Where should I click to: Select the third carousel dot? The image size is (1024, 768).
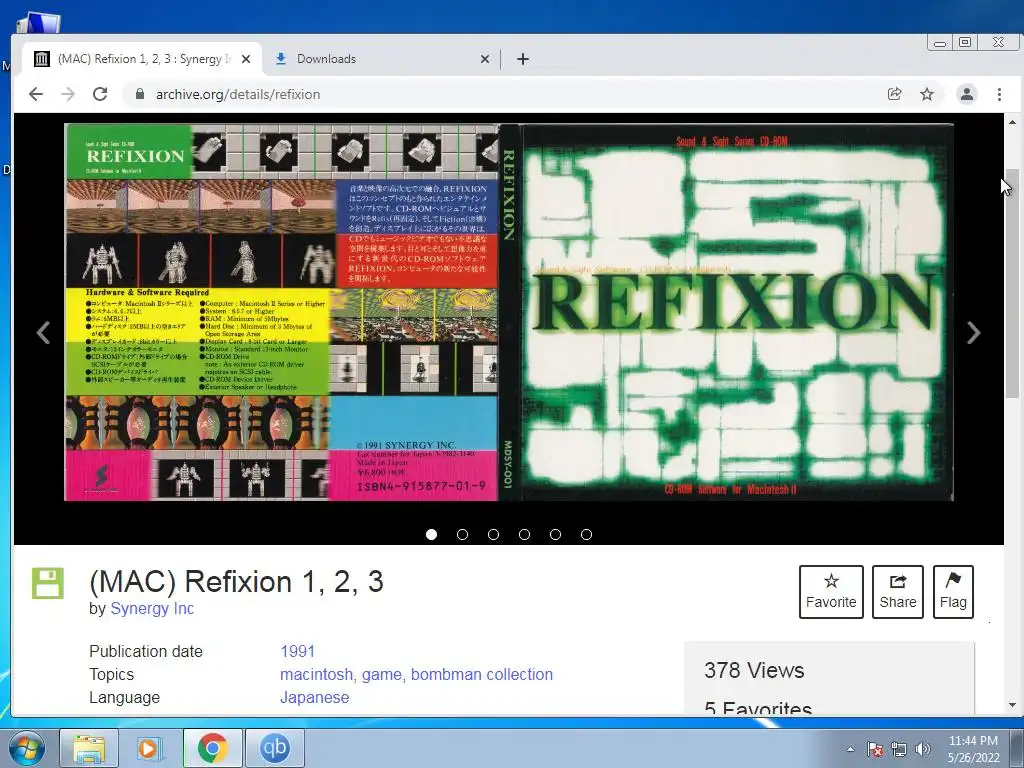click(x=493, y=534)
